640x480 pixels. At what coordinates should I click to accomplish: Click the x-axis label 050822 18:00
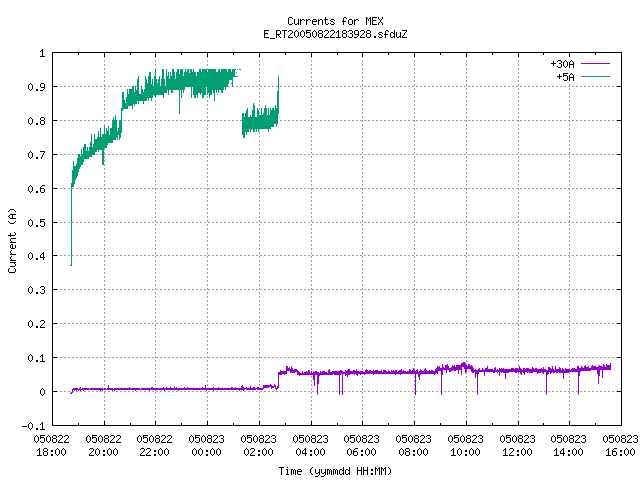[51, 445]
